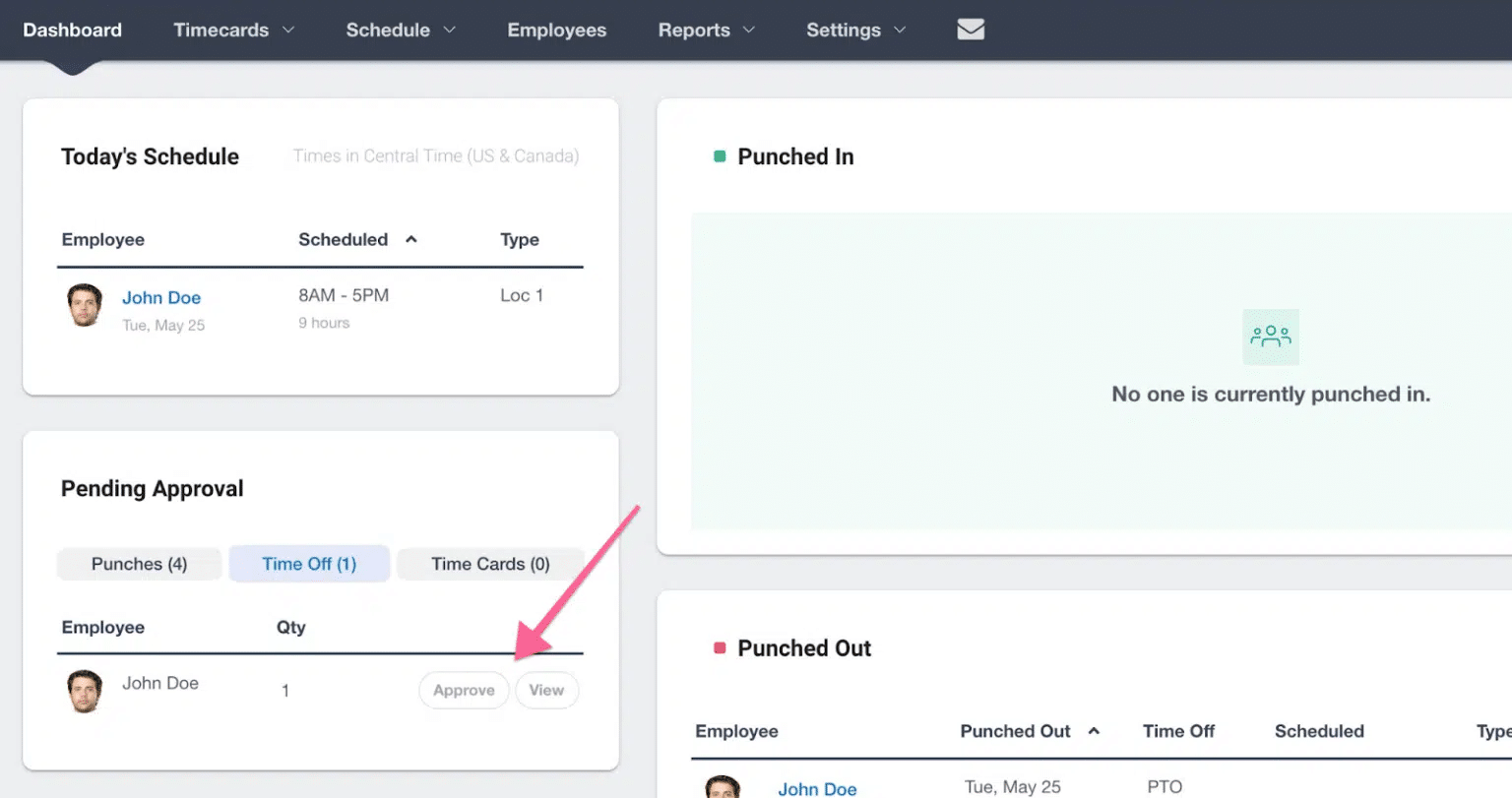This screenshot has width=1512, height=798.
Task: Expand the Reports menu
Action: 706,30
